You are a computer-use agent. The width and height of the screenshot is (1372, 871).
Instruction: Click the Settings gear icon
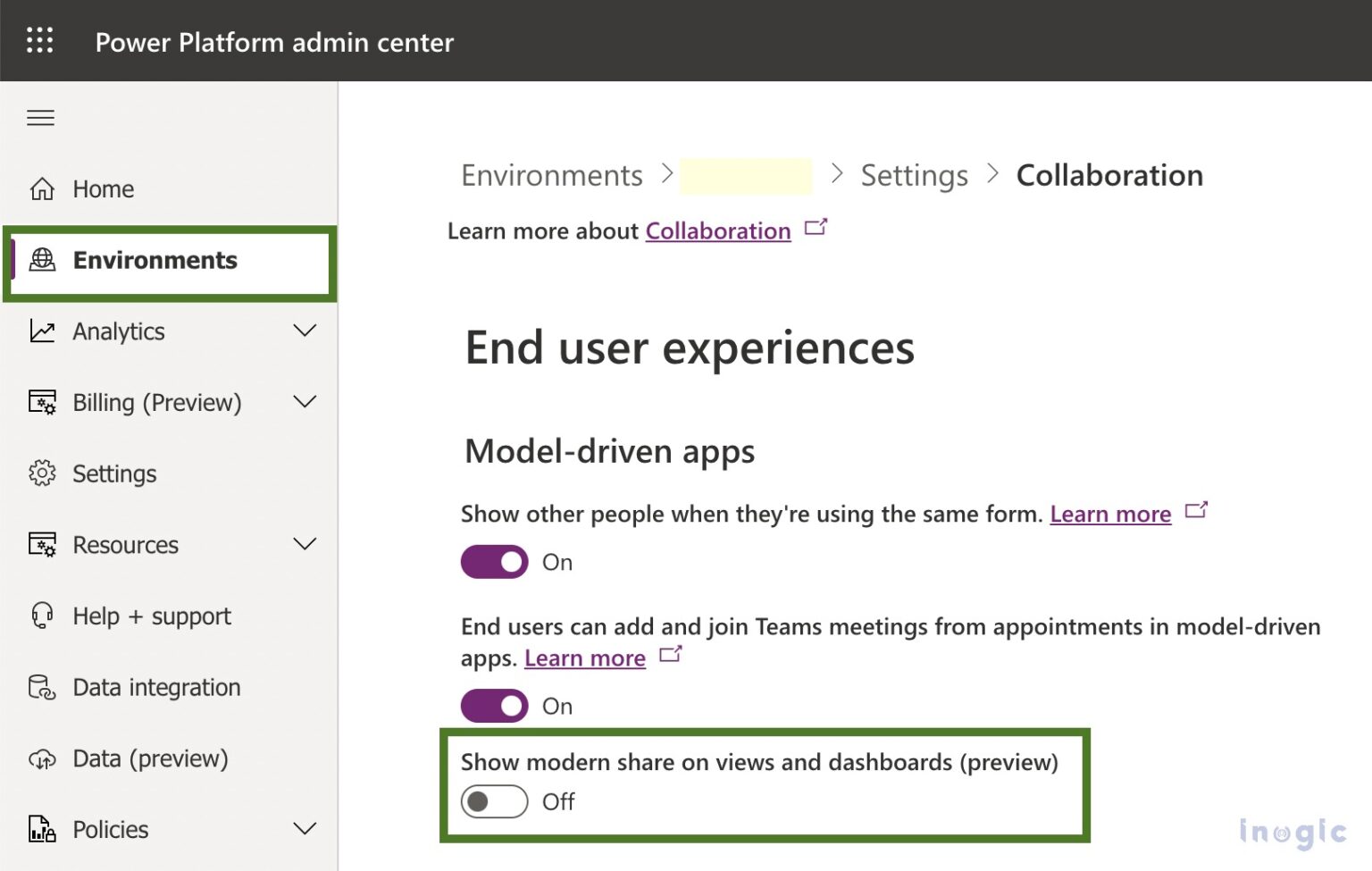[x=40, y=473]
